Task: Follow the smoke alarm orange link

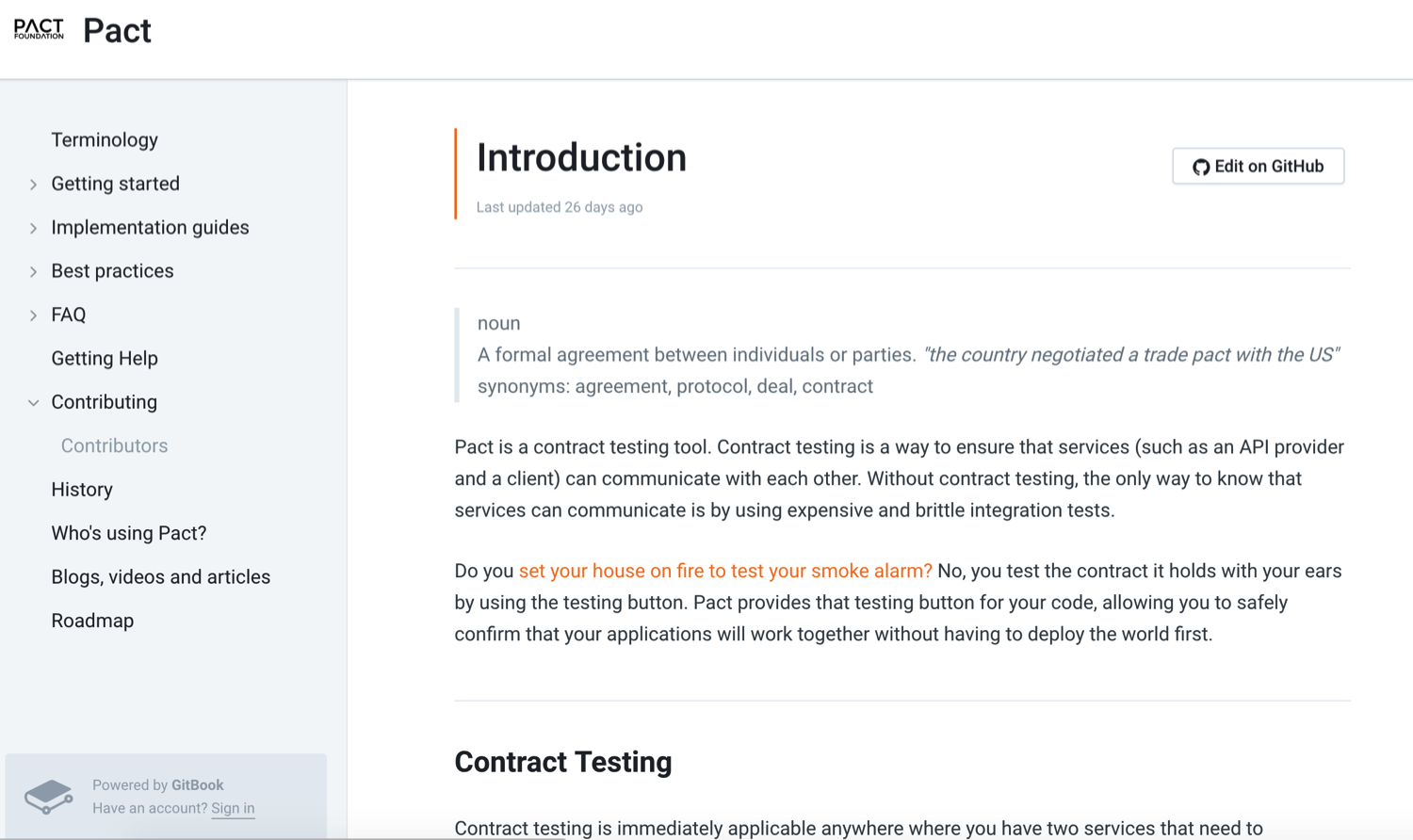Action: (725, 571)
